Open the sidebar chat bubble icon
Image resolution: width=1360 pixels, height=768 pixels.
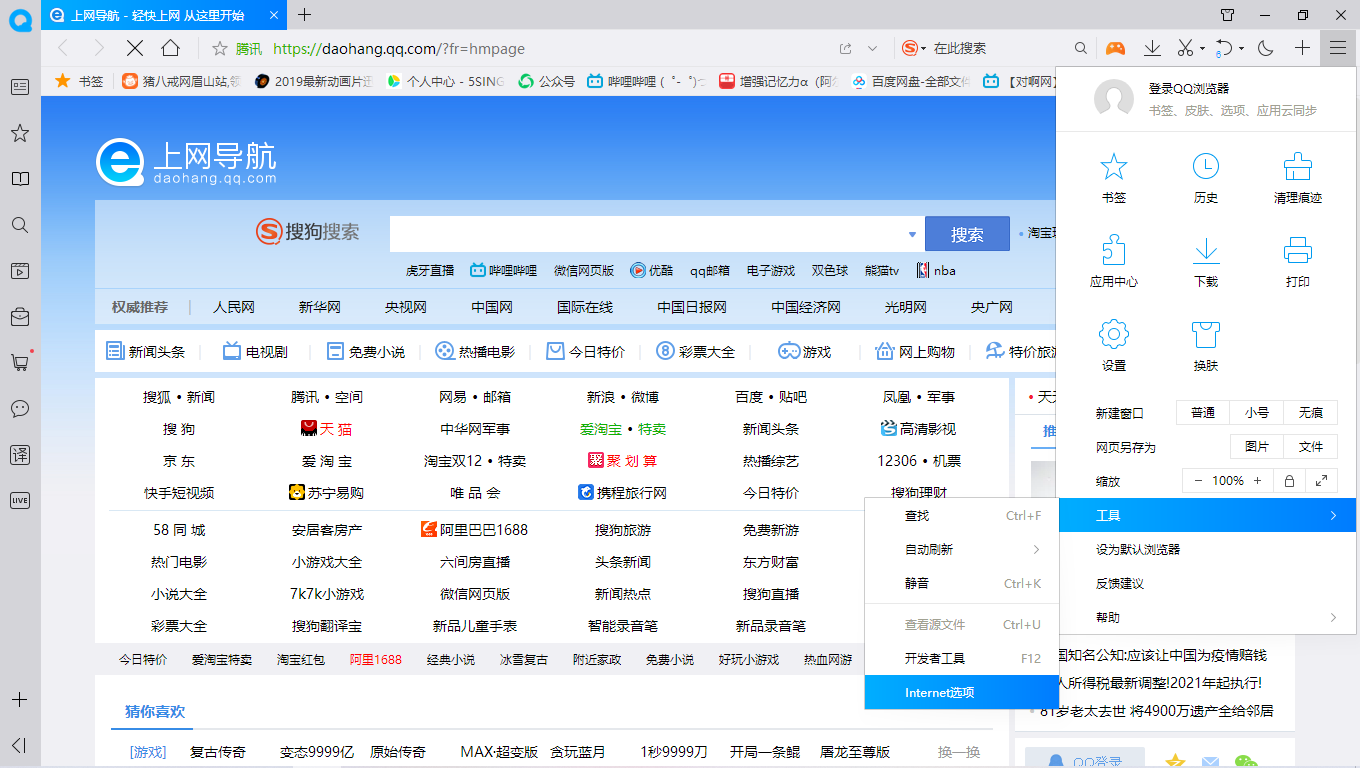point(20,408)
